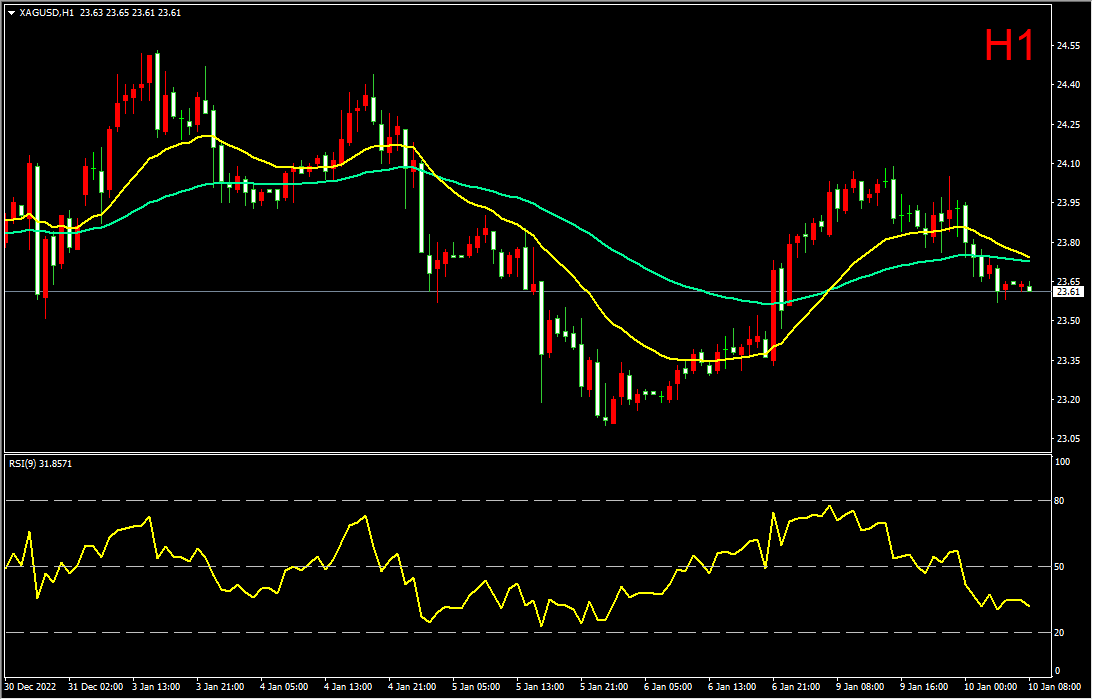The width and height of the screenshot is (1093, 700).
Task: Click the 6 Jan 05:00 time axis label
Action: 668,687
